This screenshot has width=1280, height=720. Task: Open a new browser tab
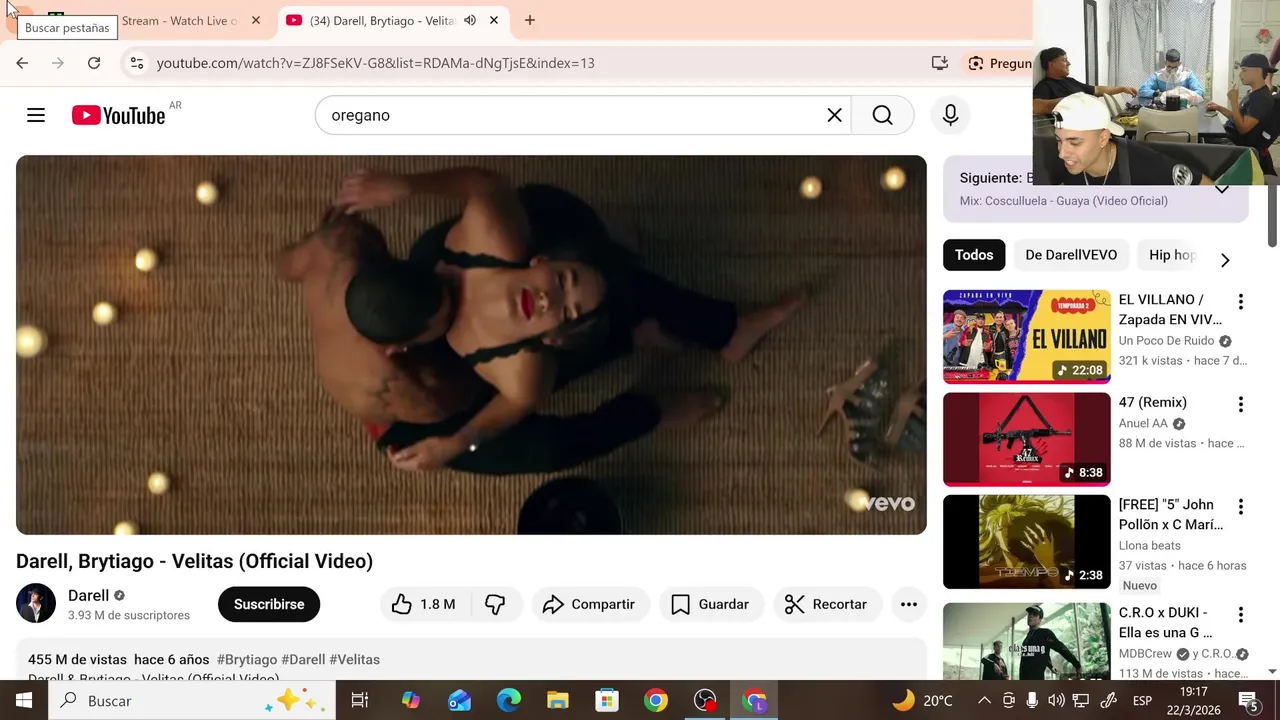(x=529, y=20)
